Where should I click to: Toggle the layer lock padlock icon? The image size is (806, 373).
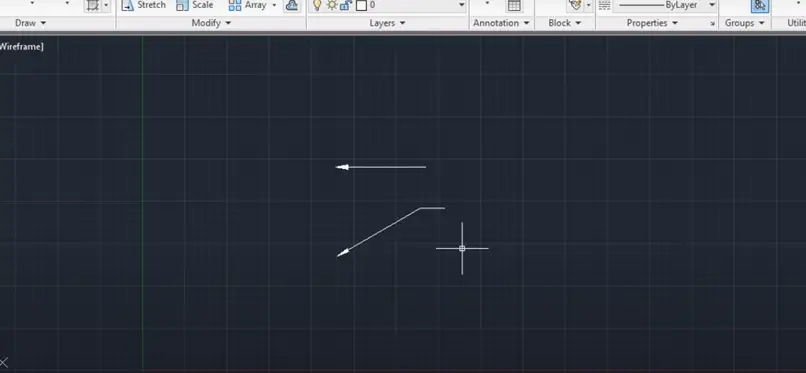tap(346, 5)
